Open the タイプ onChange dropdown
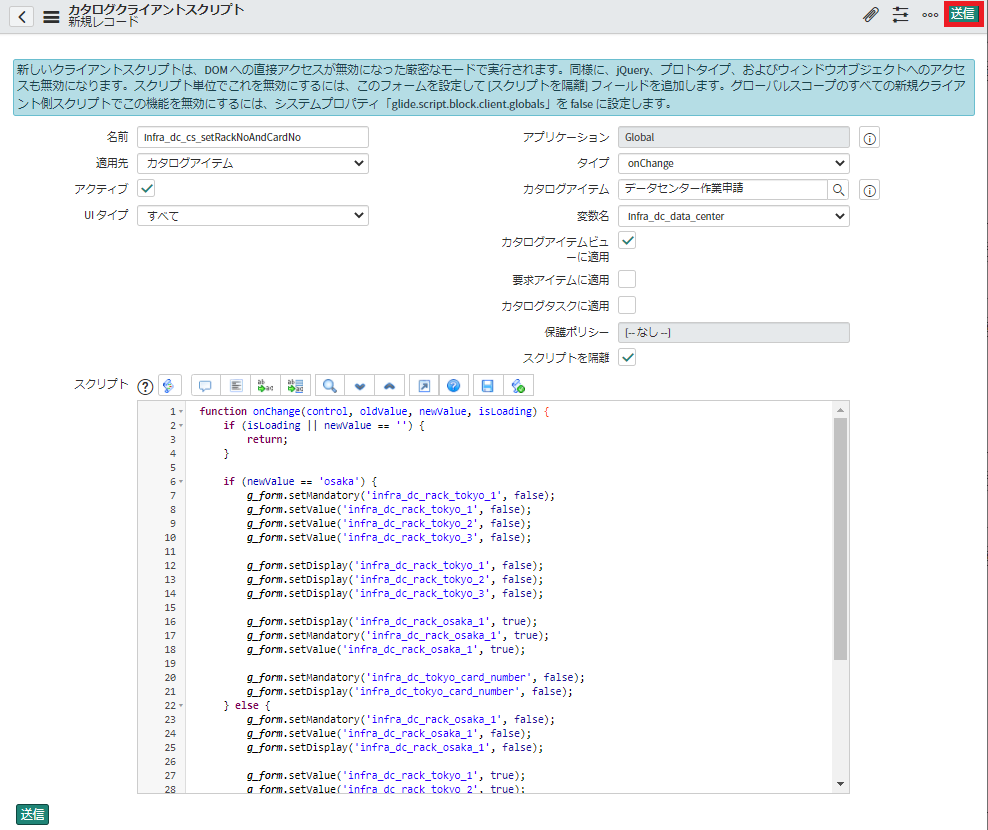This screenshot has width=988, height=830. coord(733,164)
